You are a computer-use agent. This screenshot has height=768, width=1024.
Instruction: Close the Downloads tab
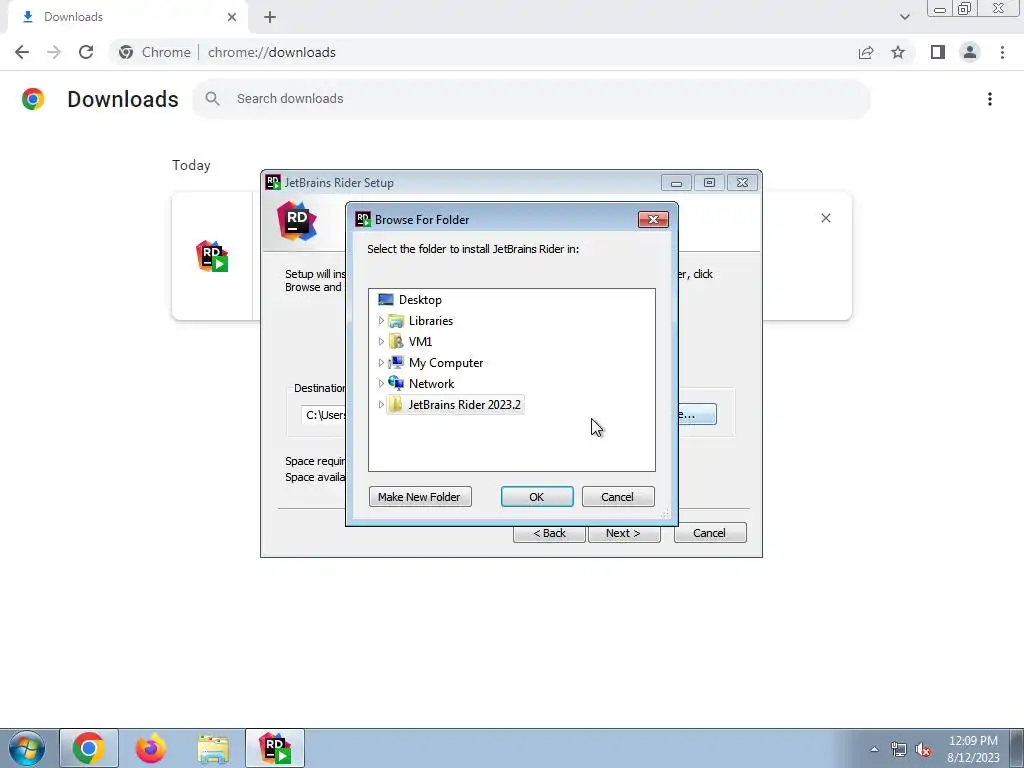[232, 17]
